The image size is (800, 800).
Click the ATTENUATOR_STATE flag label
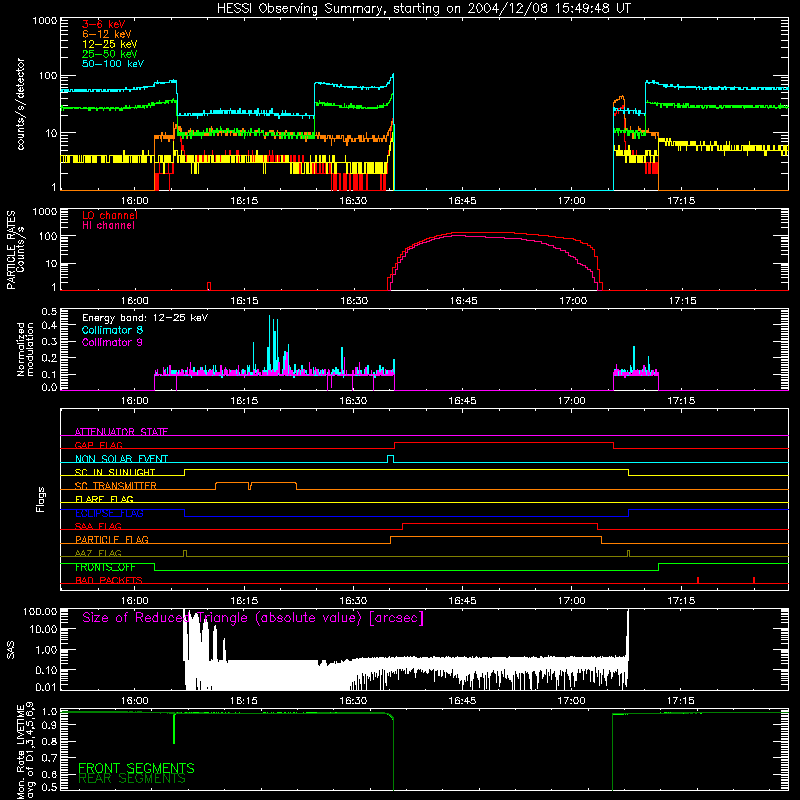(x=121, y=432)
